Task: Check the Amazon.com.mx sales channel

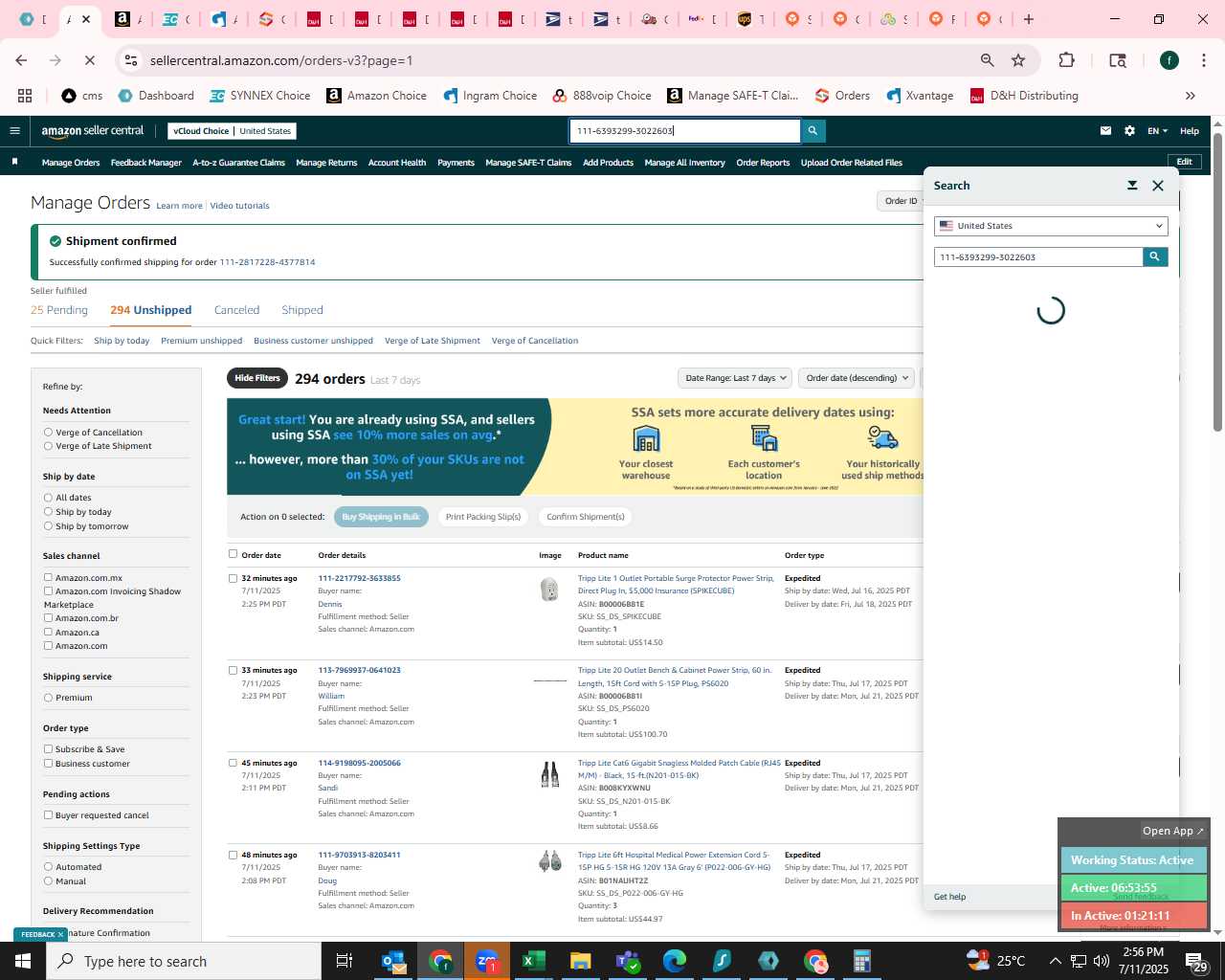Action: point(48,577)
